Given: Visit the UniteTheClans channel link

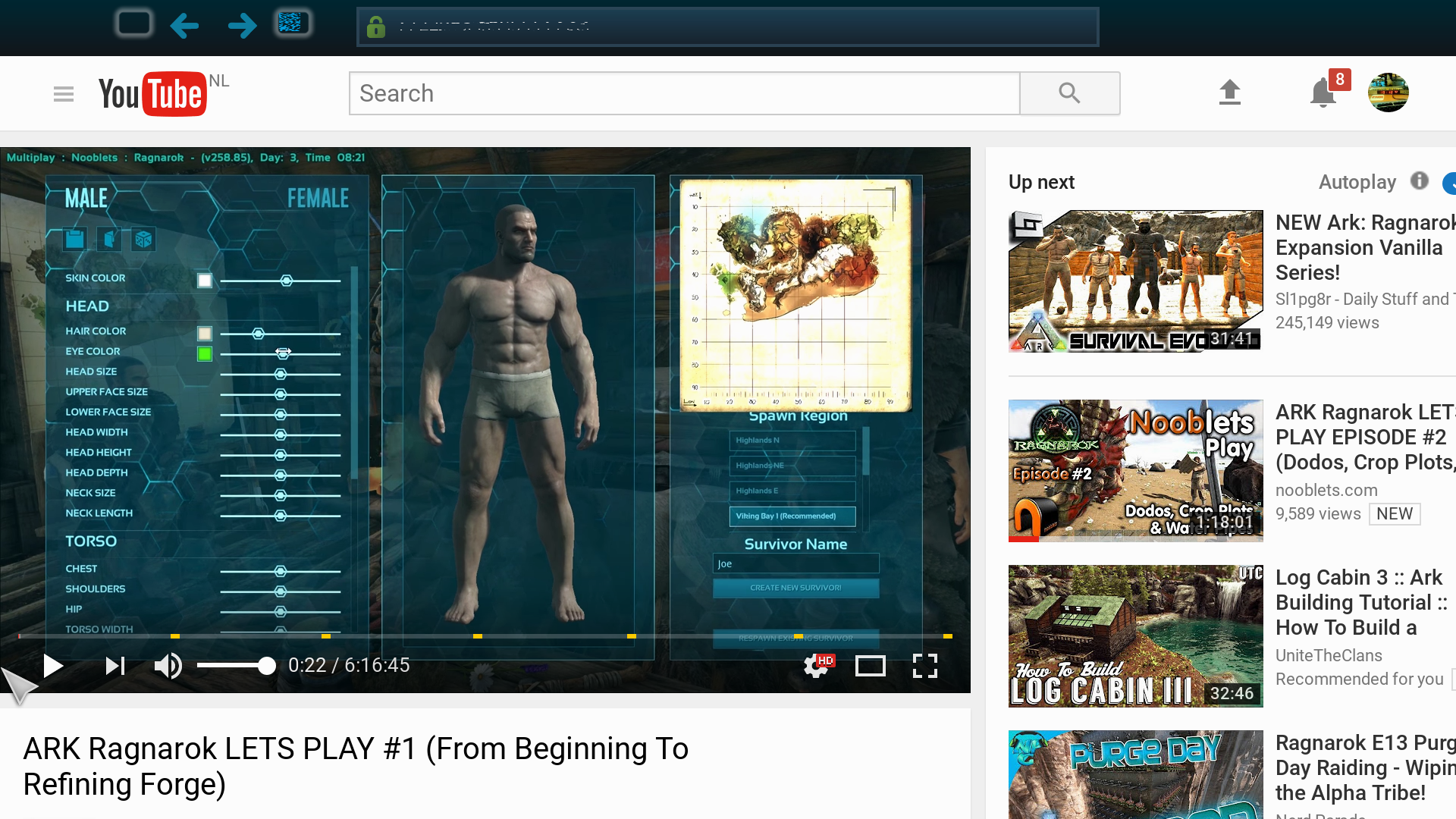Looking at the screenshot, I should pyautogui.click(x=1329, y=655).
